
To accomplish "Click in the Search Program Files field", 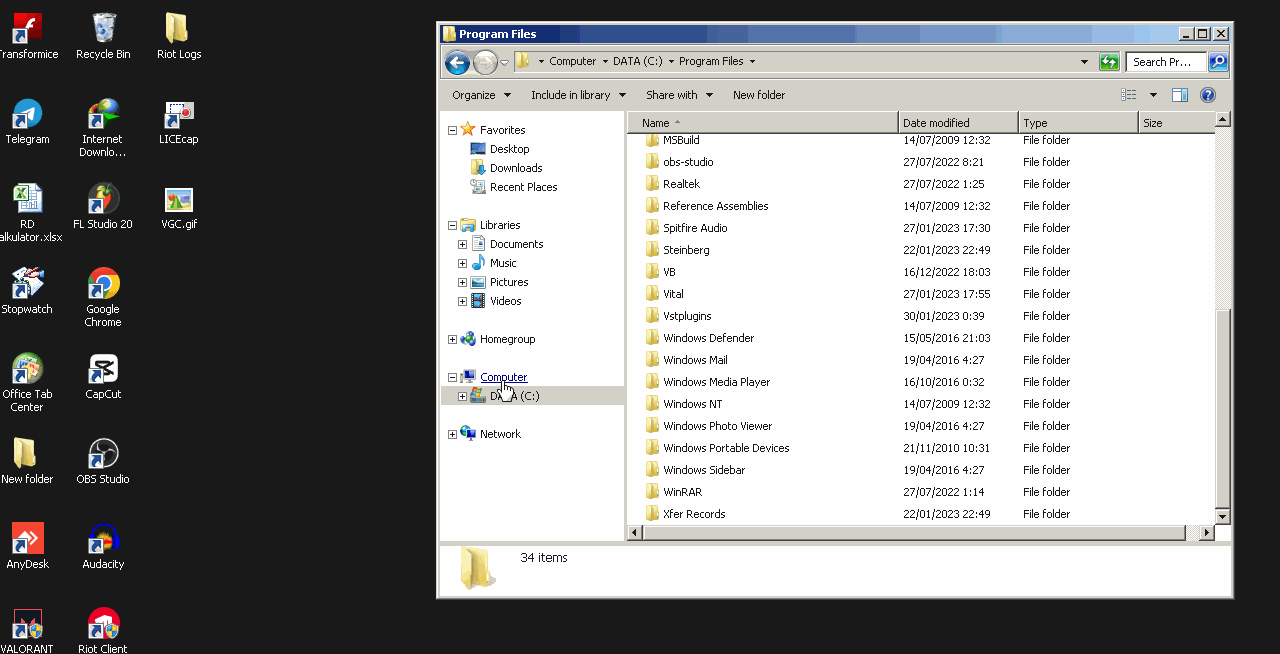I will (x=1164, y=62).
